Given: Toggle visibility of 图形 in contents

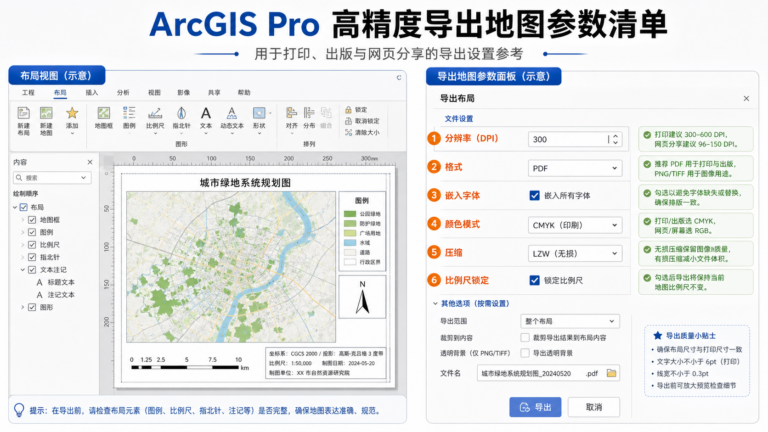Looking at the screenshot, I should tap(32, 307).
